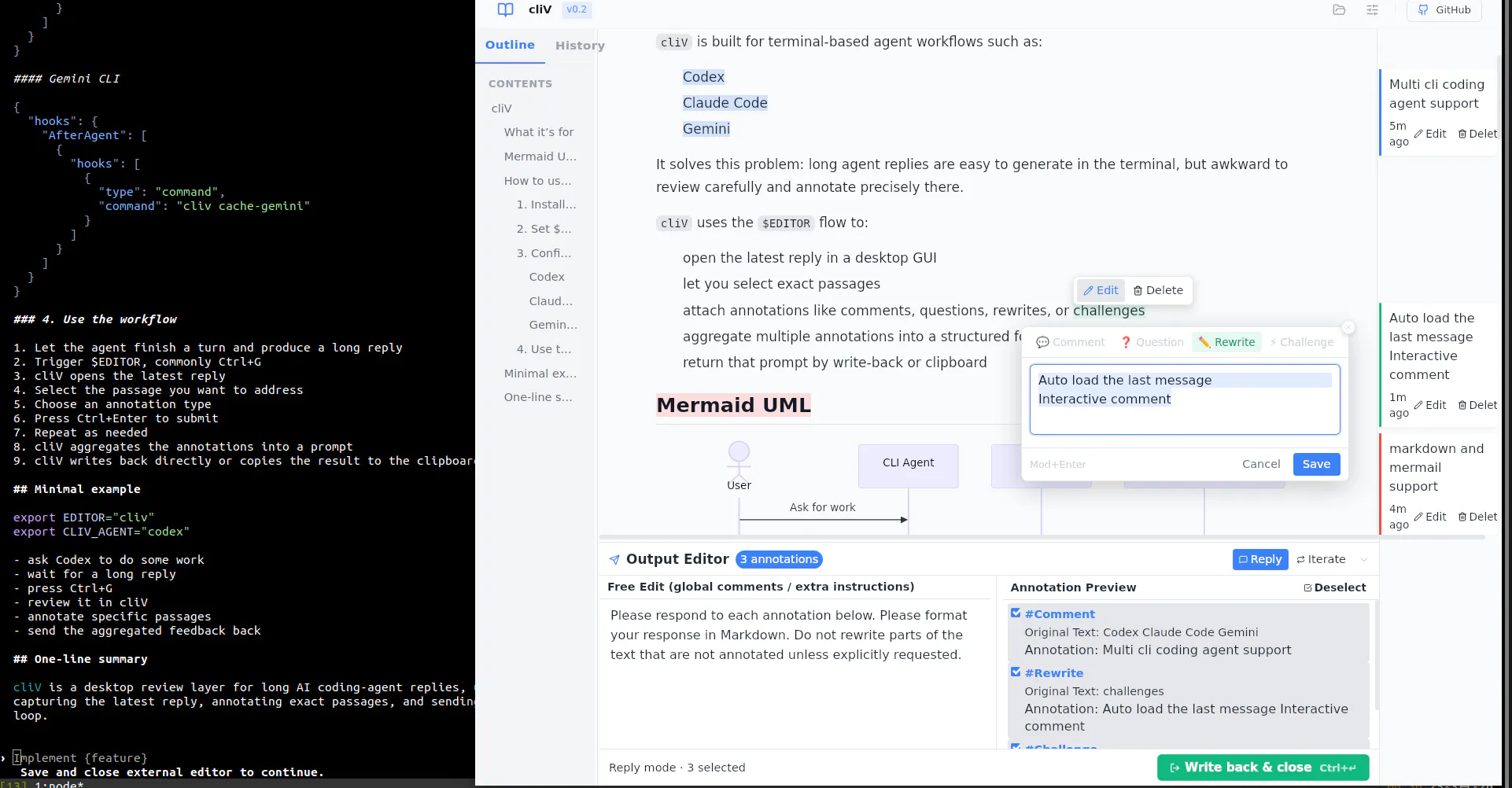Click export EDITOR="cliv" line in terminal
The width and height of the screenshot is (1512, 788).
tap(83, 517)
